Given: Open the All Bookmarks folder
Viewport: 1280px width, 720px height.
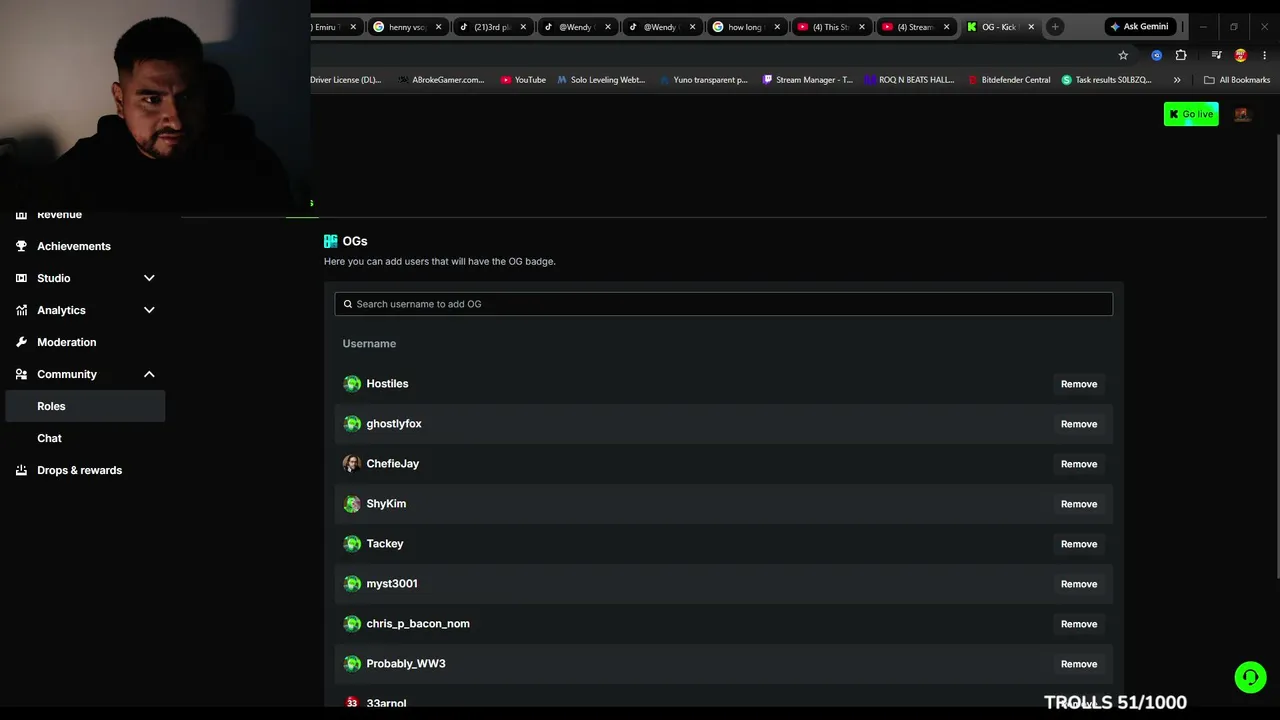Looking at the screenshot, I should (x=1237, y=80).
